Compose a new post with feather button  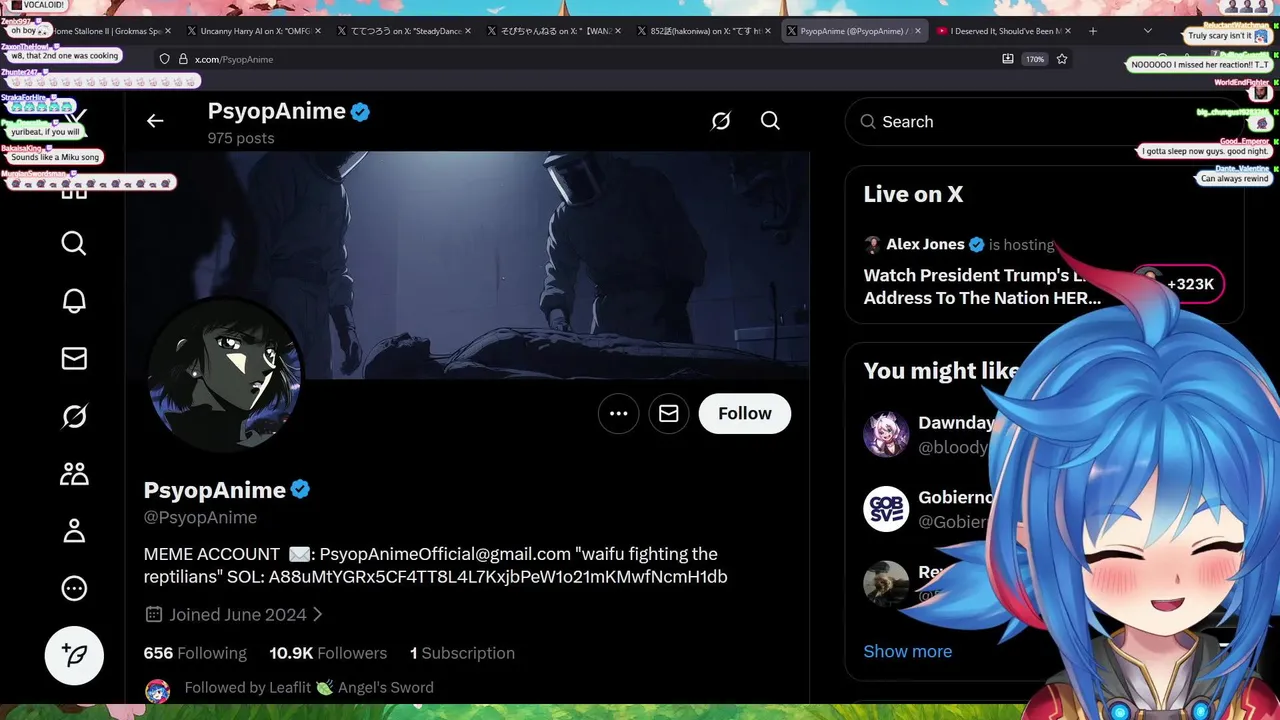(x=74, y=655)
